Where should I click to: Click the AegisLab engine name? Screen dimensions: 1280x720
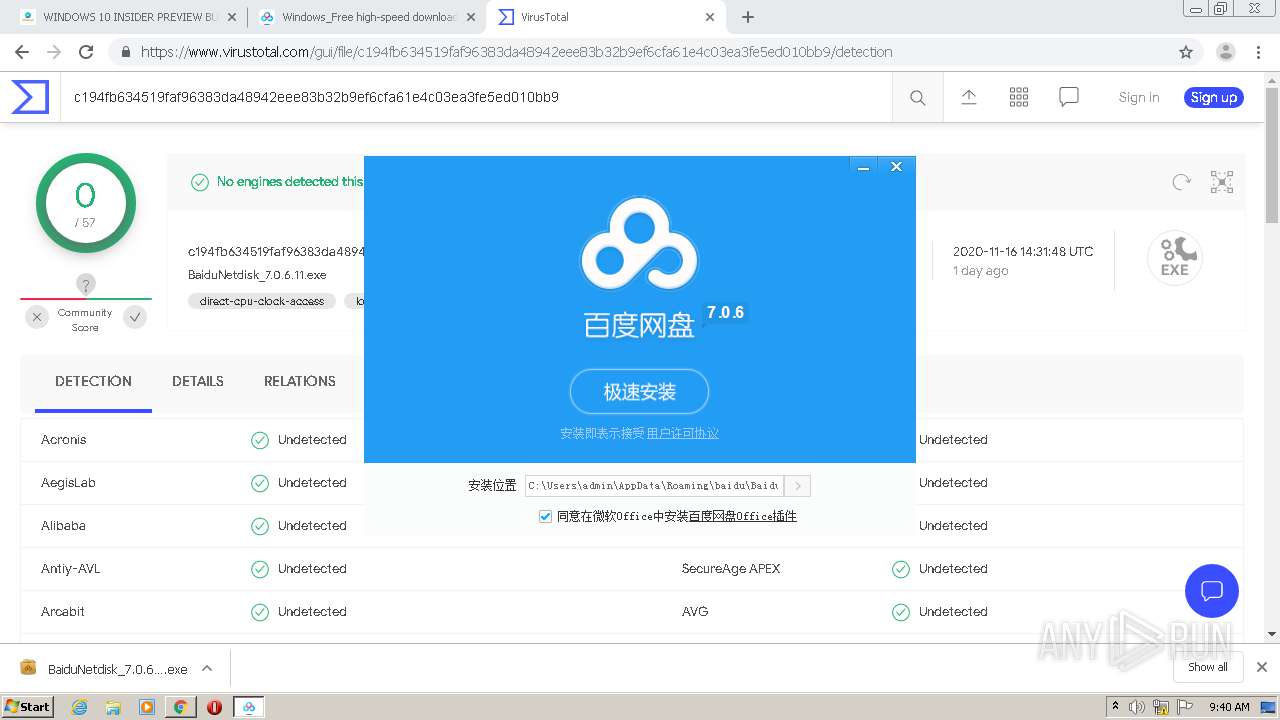click(x=68, y=482)
